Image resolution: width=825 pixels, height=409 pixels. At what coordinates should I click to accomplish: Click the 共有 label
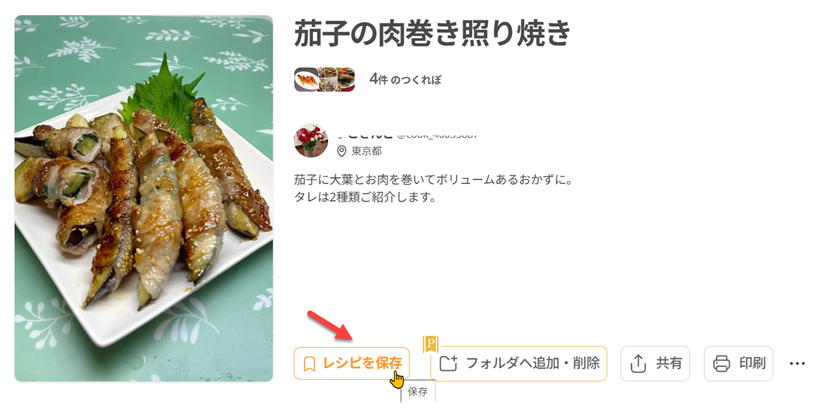pos(669,363)
